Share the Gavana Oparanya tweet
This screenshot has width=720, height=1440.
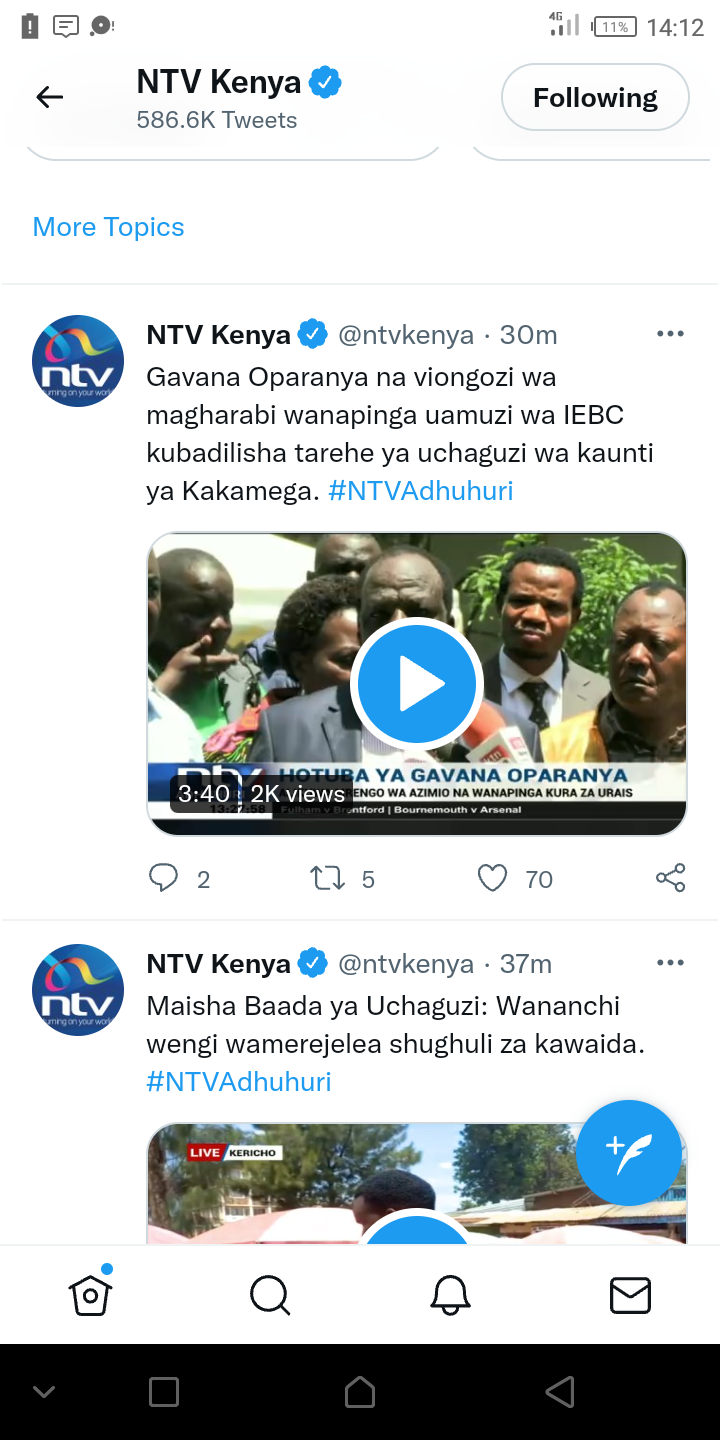tap(671, 878)
